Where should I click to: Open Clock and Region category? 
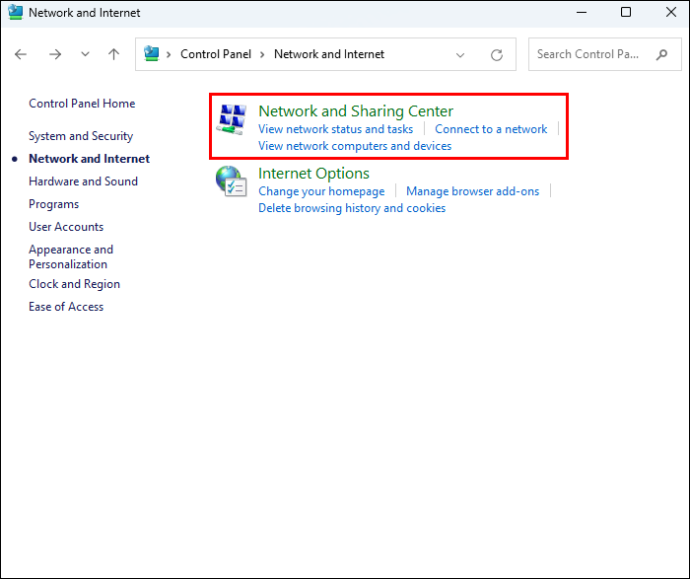(74, 284)
